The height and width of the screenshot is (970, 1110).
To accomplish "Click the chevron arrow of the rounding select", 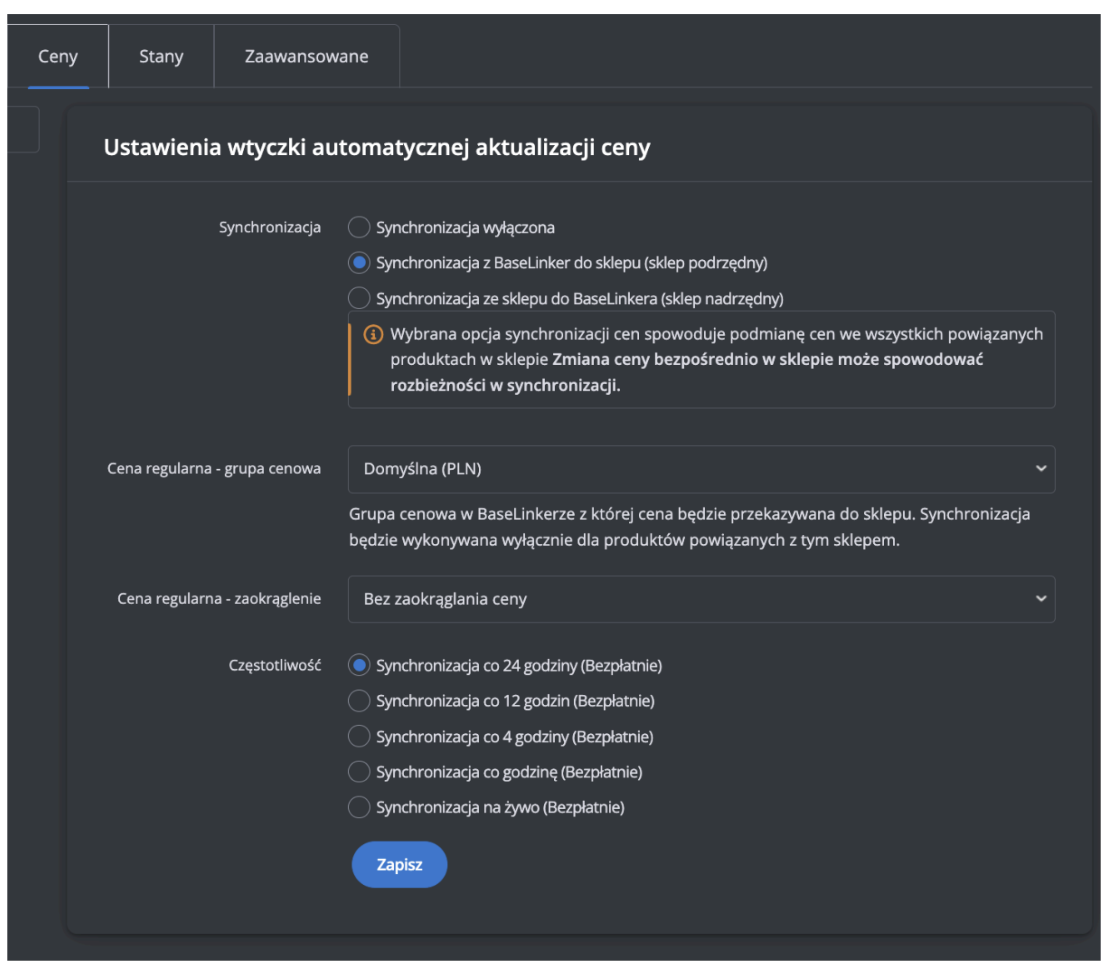I will coord(1041,599).
